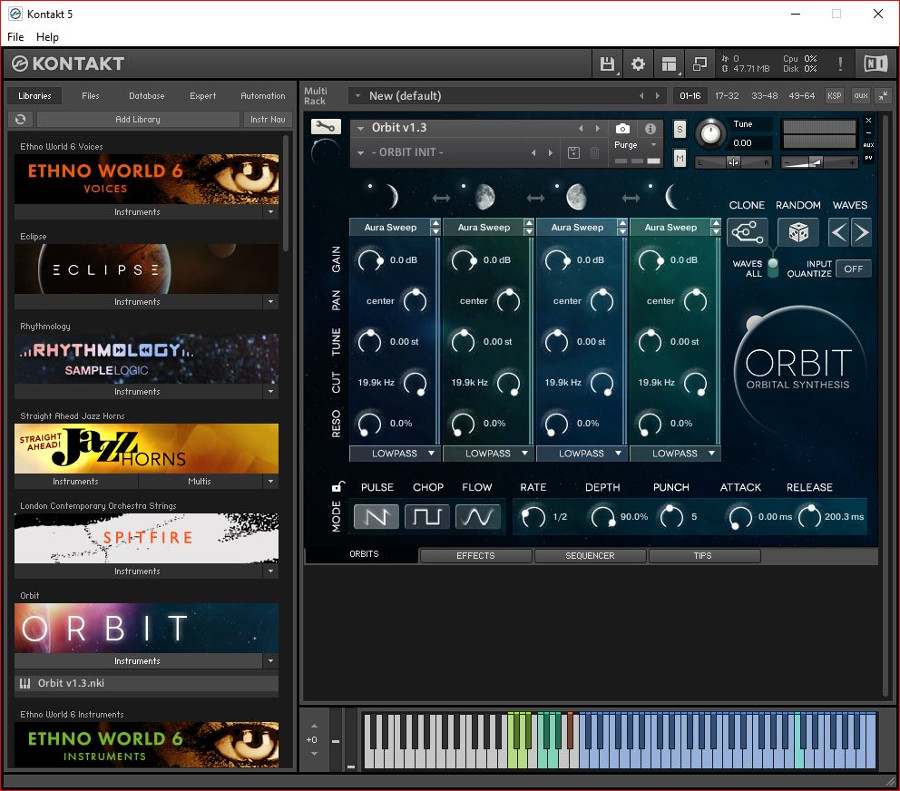The height and width of the screenshot is (791, 900).
Task: Toggle the Waves All switch
Action: coord(773,267)
